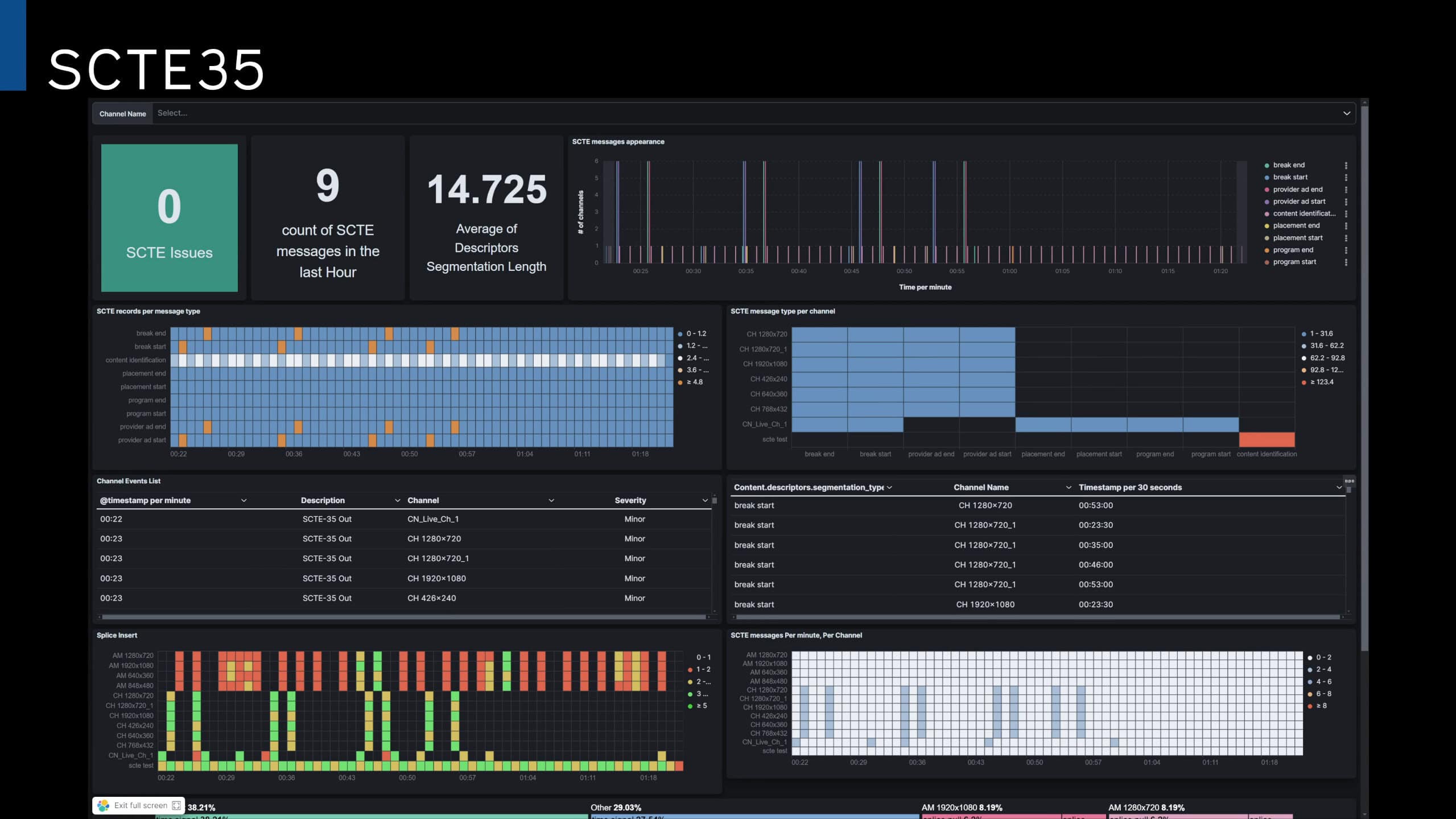Image resolution: width=1456 pixels, height=819 pixels.
Task: Toggle break start series in legend
Action: [1290, 178]
